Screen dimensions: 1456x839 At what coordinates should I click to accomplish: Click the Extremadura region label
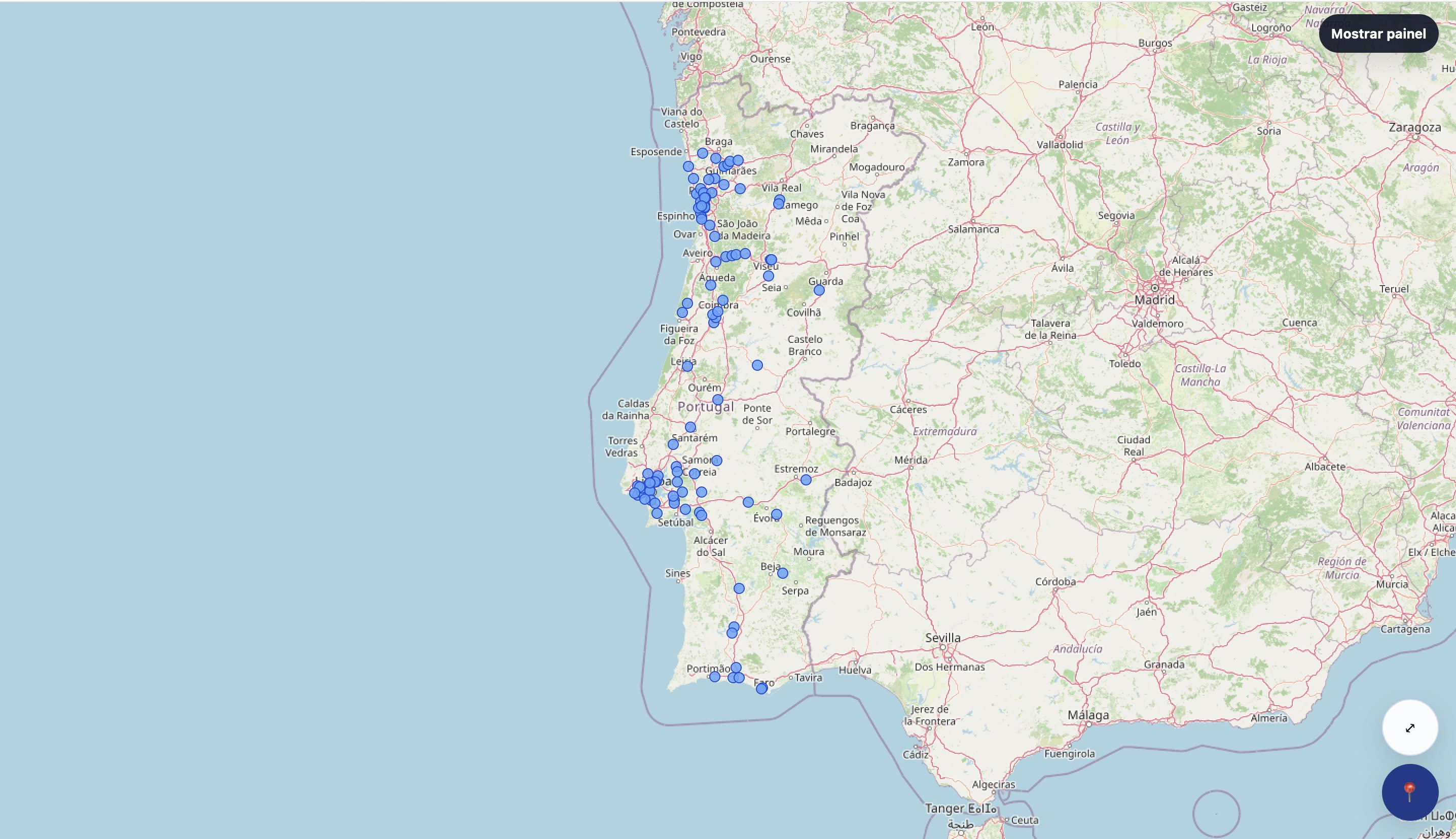click(x=945, y=432)
